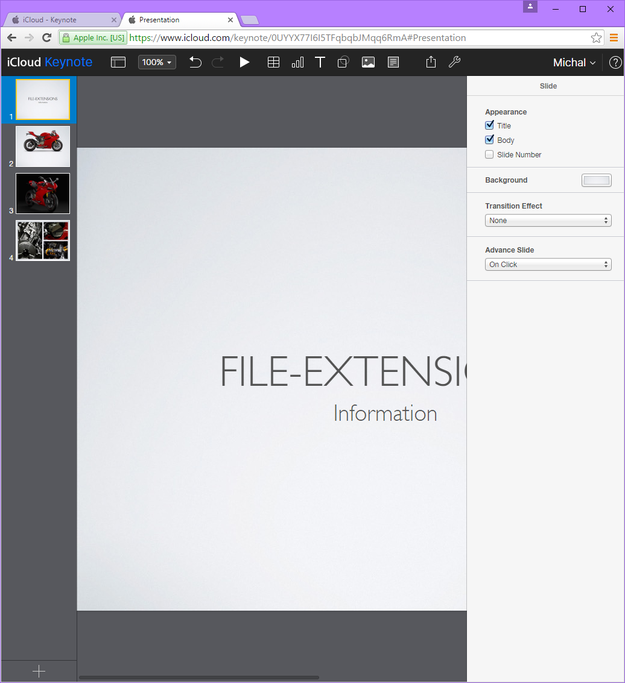
Task: Uncheck the Body appearance checkbox
Action: click(489, 140)
